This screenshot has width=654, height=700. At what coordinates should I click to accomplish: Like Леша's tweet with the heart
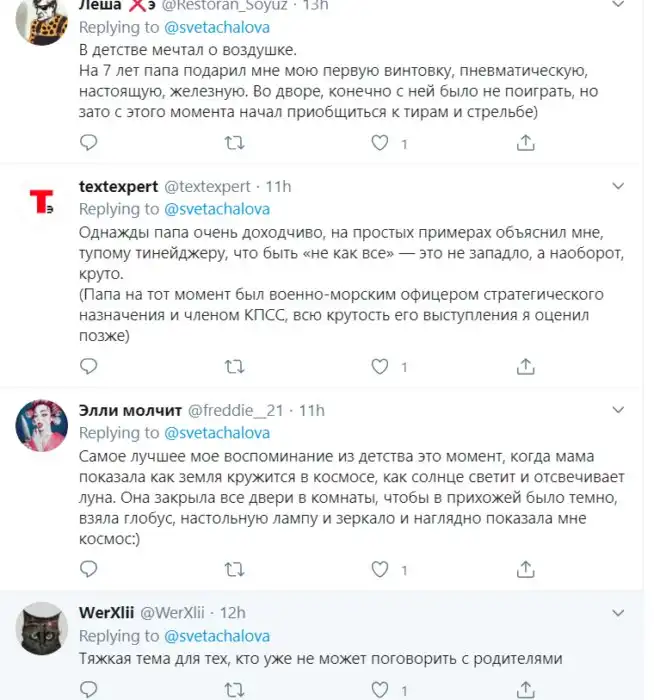tap(380, 143)
